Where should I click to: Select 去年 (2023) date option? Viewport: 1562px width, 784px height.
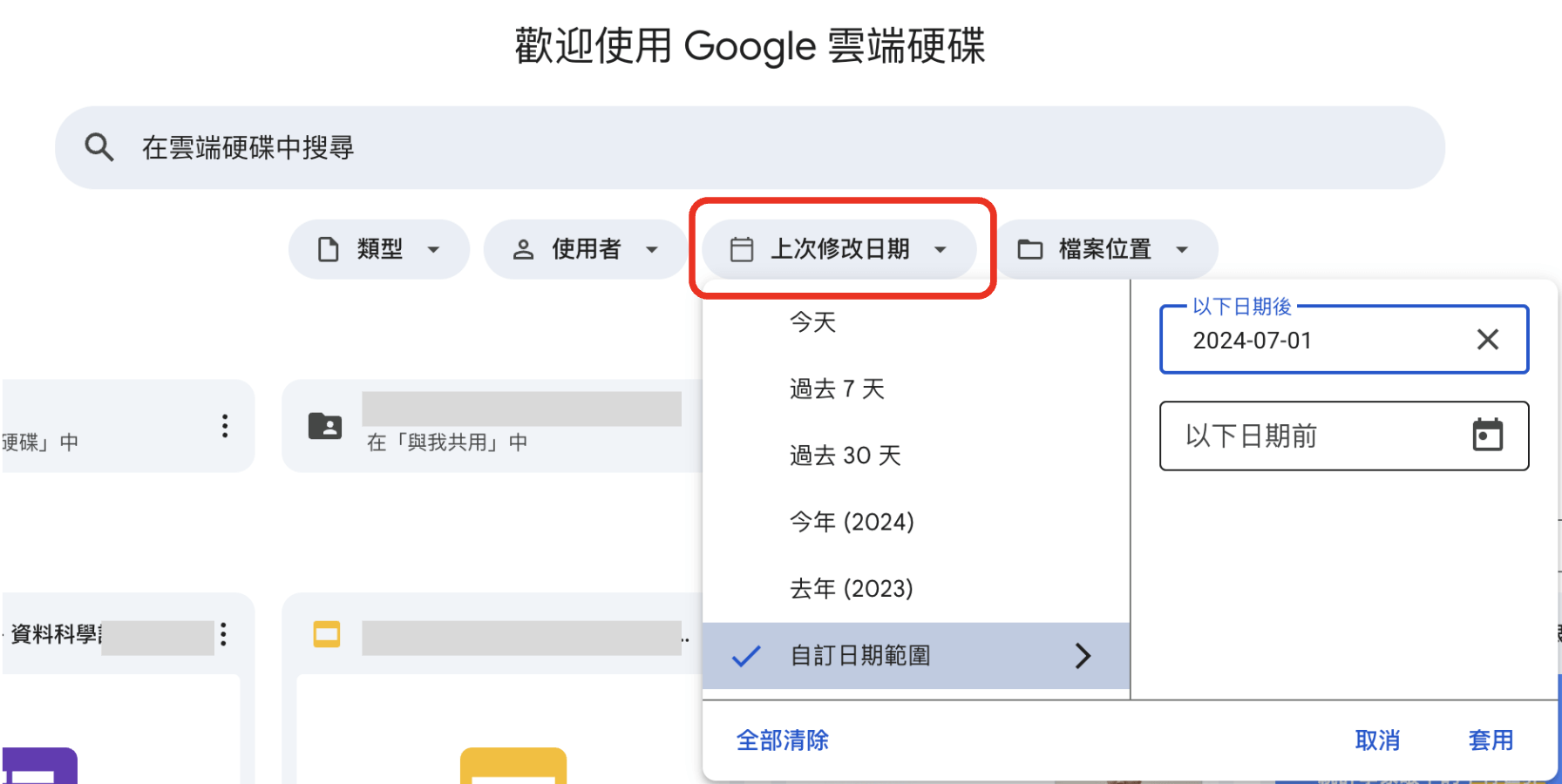(916, 589)
